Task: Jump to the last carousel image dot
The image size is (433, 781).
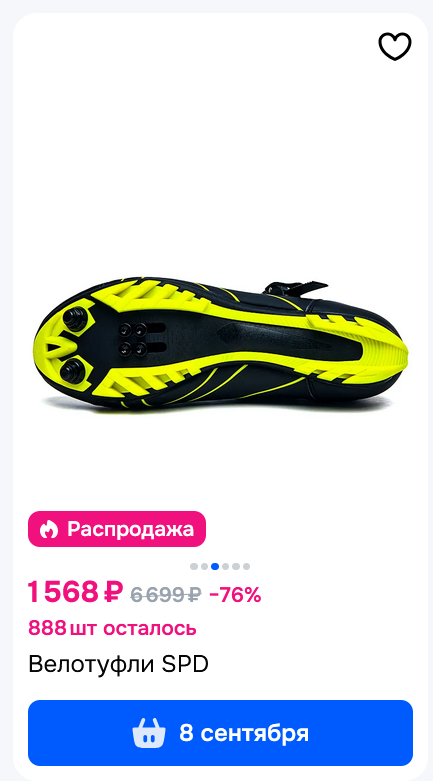Action: pyautogui.click(x=246, y=566)
